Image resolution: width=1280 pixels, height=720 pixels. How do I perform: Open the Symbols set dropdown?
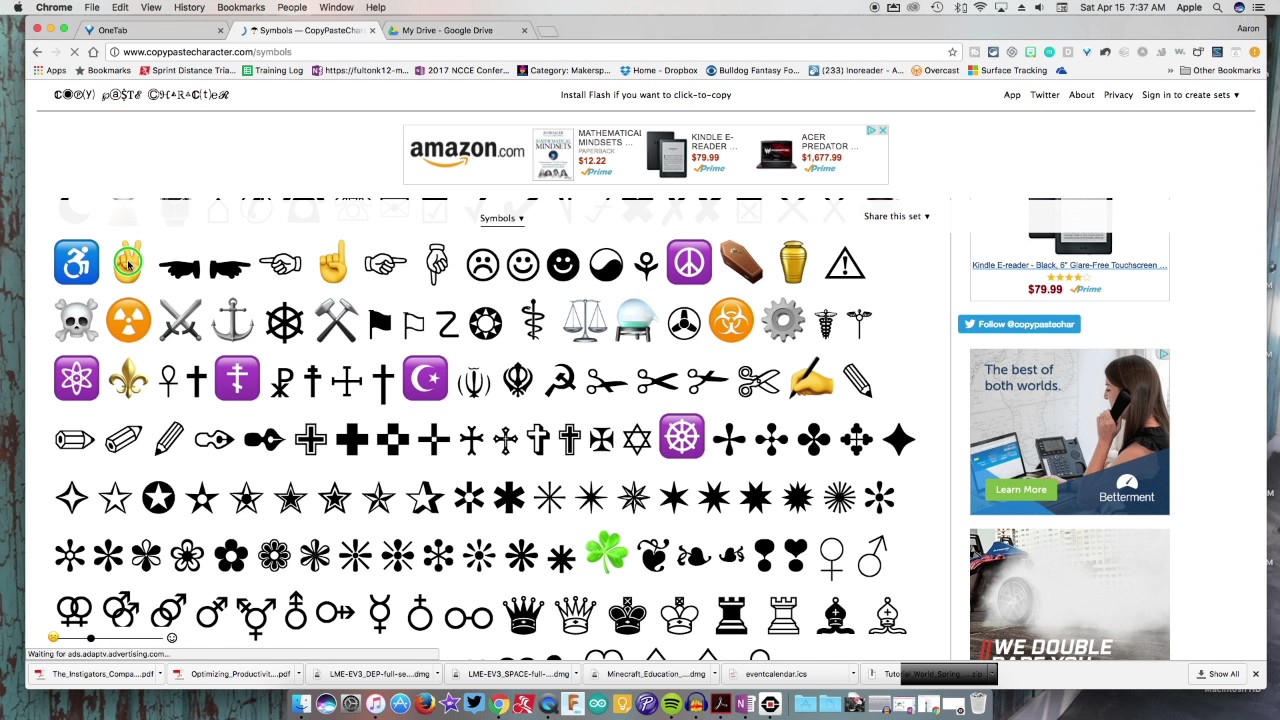click(x=502, y=218)
